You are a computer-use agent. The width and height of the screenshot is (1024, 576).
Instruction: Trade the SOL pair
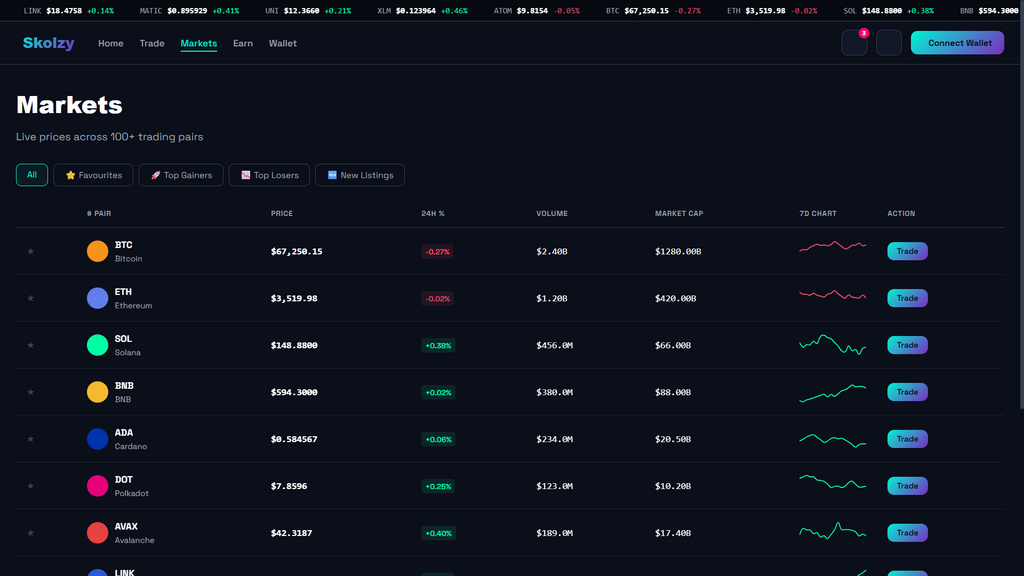907,345
